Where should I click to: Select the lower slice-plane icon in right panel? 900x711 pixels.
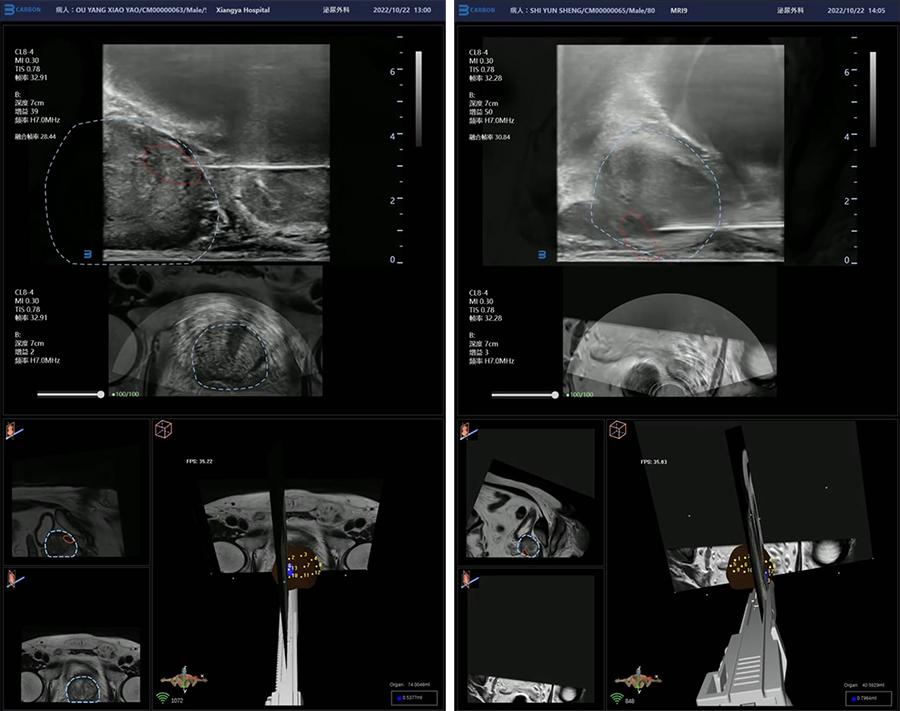tap(468, 578)
